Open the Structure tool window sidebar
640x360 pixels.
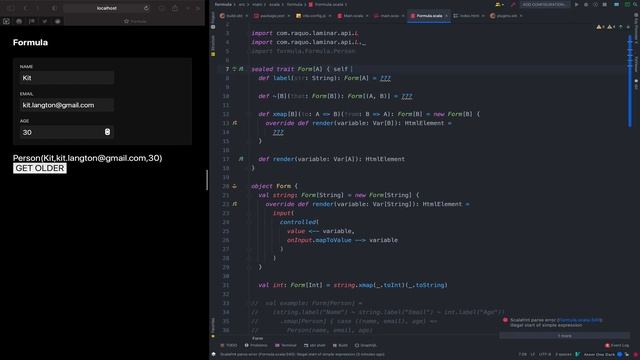(x=213, y=45)
